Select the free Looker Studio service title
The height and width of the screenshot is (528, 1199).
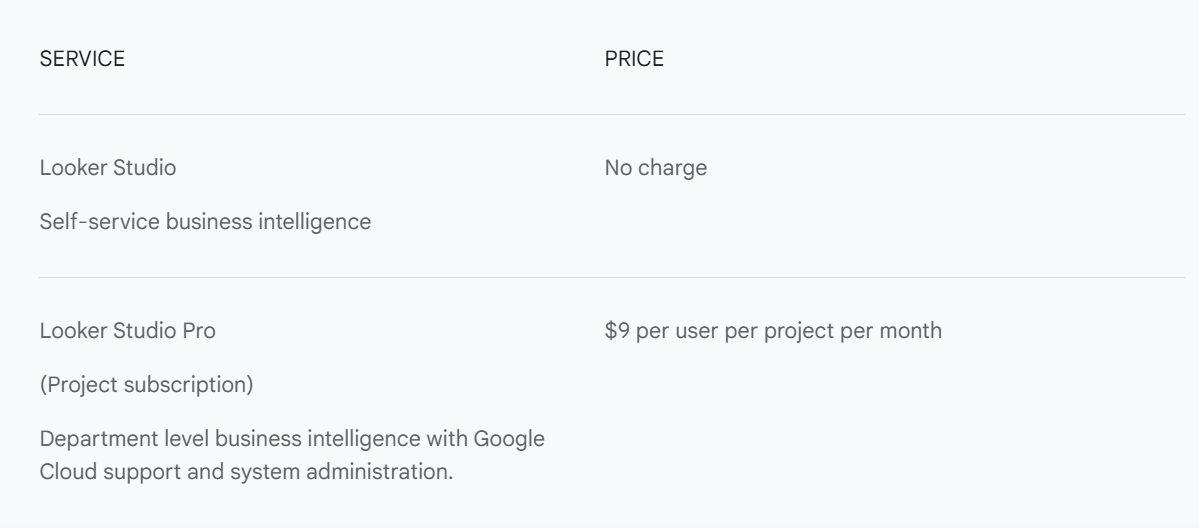(x=108, y=168)
